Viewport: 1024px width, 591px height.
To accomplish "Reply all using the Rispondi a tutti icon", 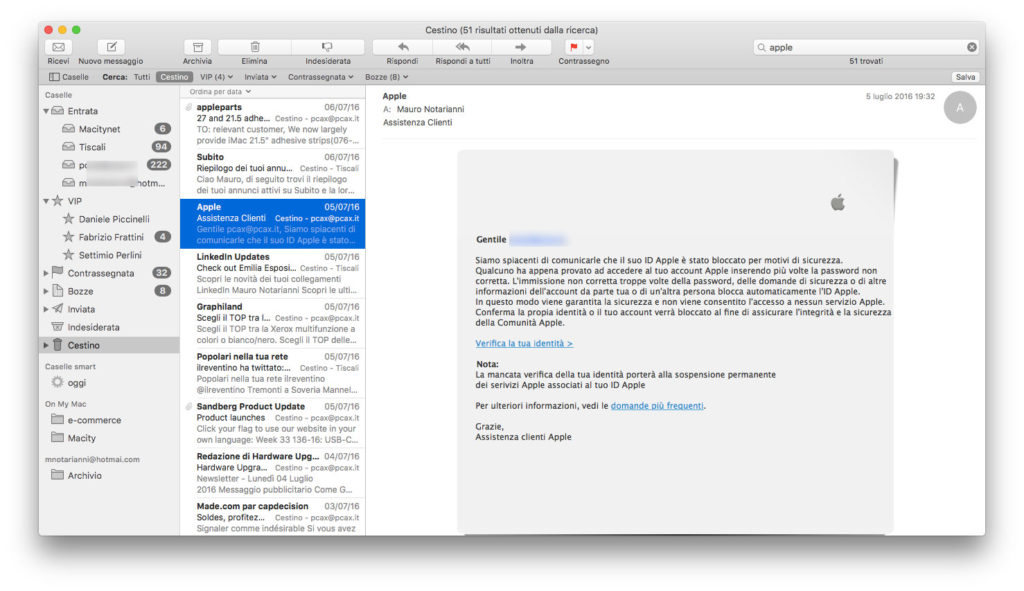I will 462,47.
